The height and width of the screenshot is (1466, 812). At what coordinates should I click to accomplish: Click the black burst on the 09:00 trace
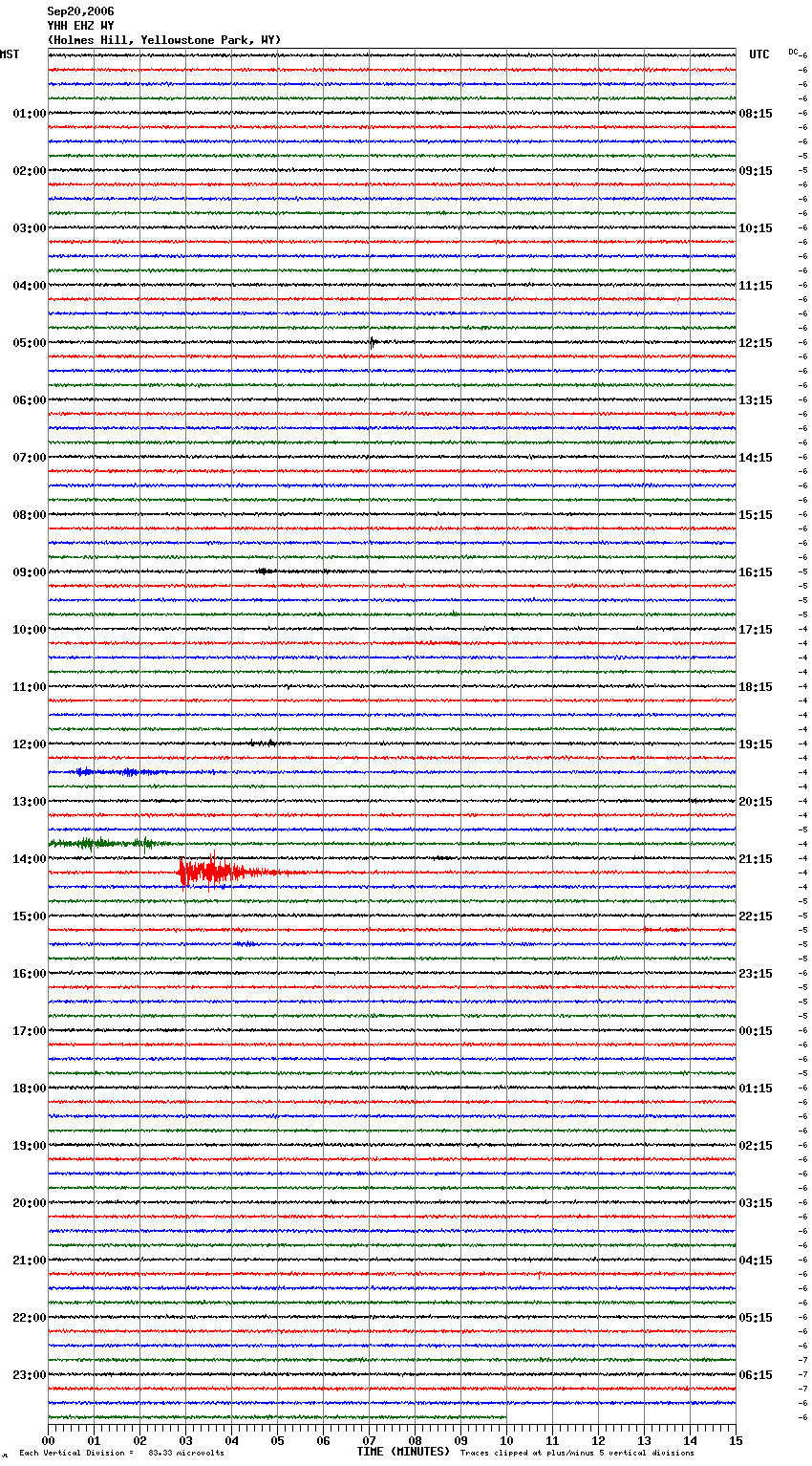click(x=266, y=571)
